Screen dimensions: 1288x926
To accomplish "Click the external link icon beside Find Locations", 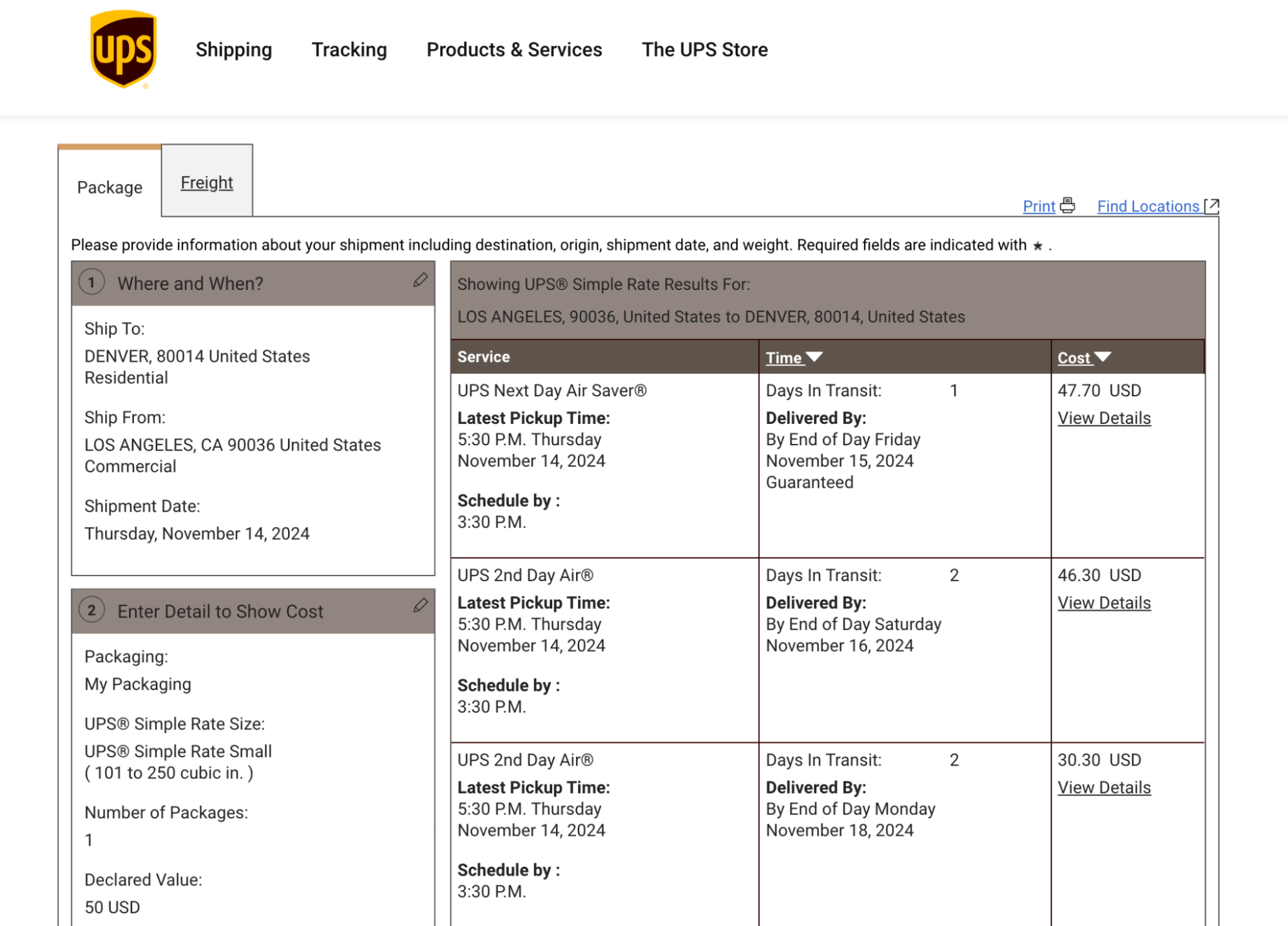I will click(x=1212, y=206).
